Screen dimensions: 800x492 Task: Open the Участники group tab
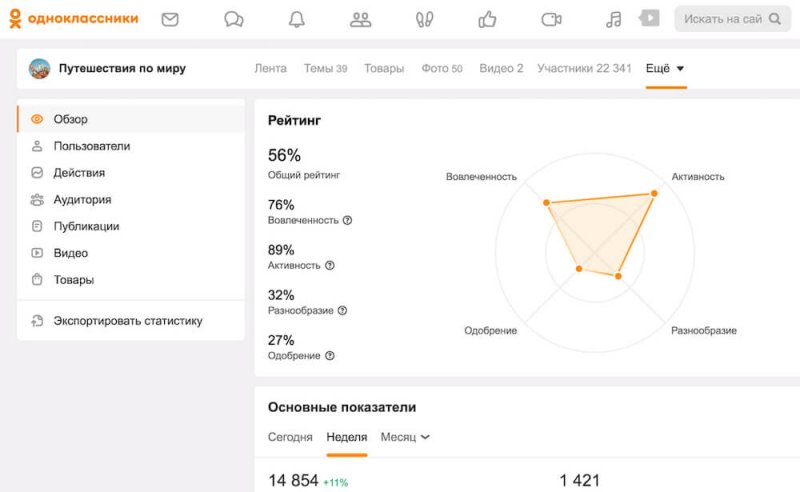[584, 68]
